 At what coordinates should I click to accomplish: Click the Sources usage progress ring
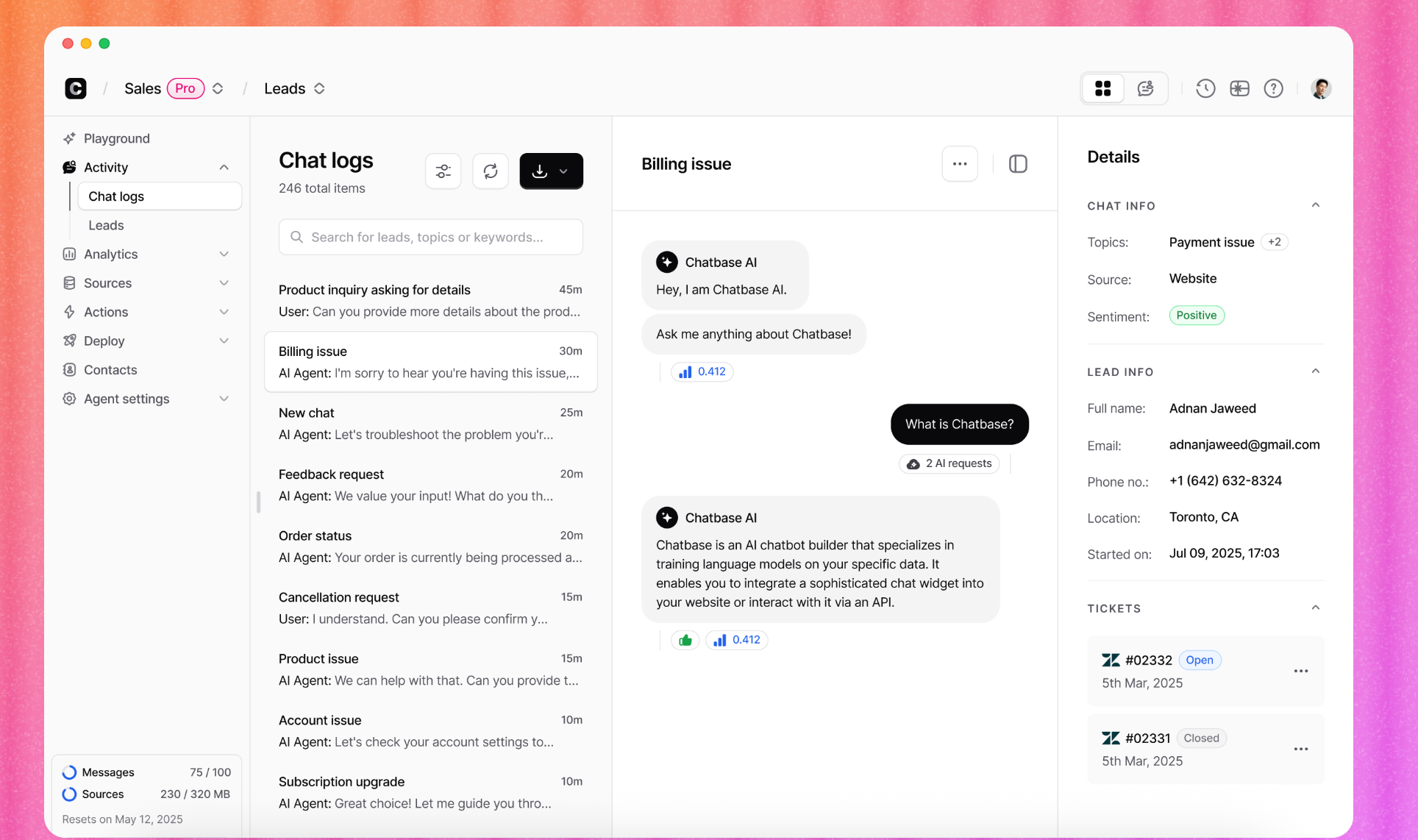(69, 794)
